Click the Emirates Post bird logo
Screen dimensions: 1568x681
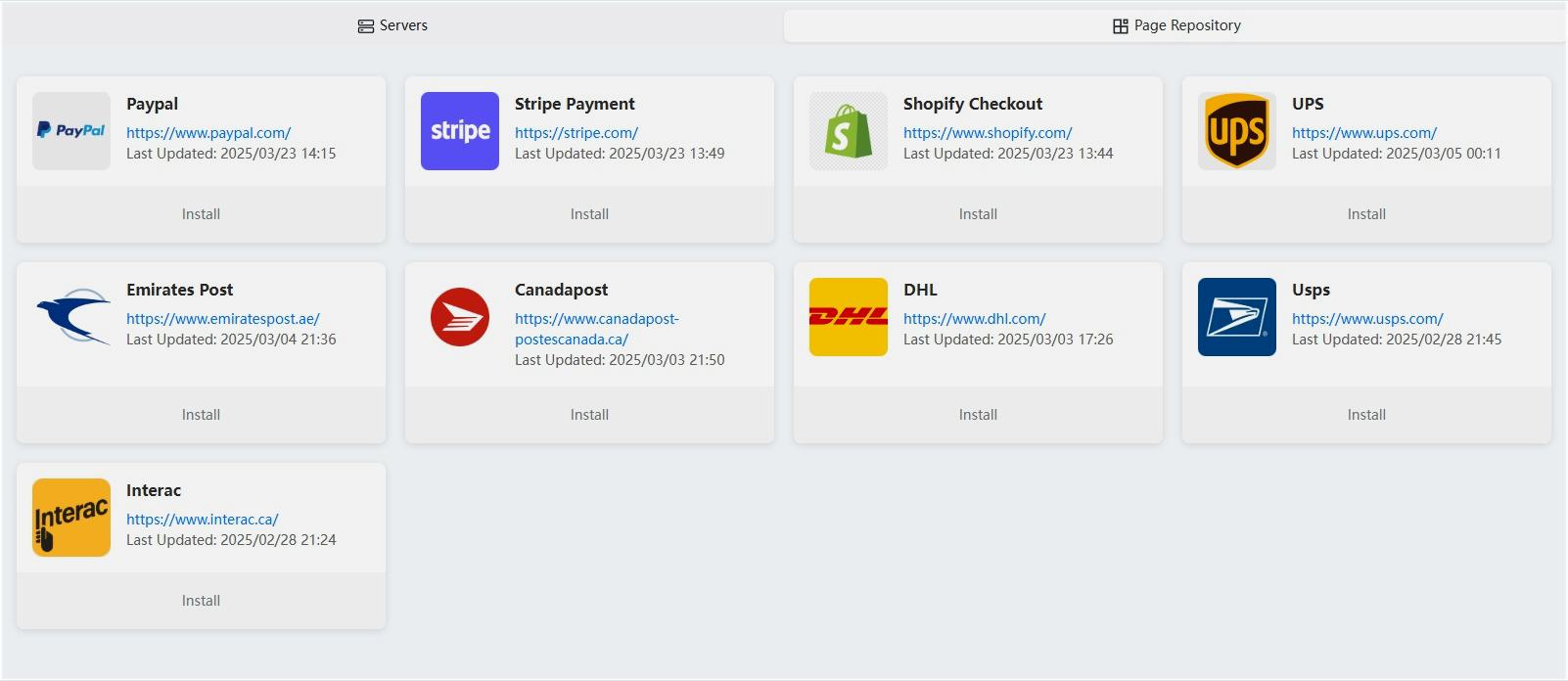tap(71, 317)
